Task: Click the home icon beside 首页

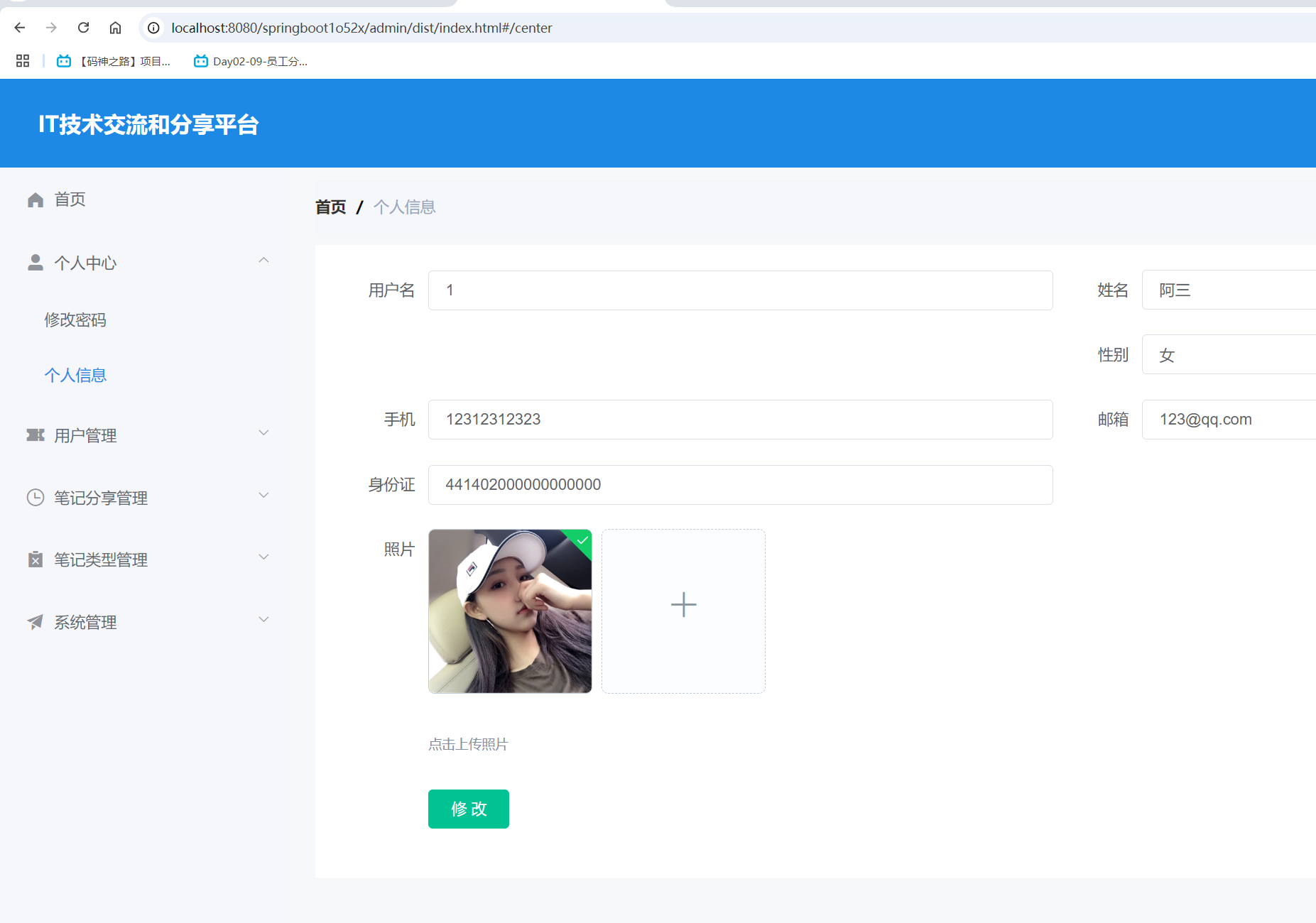Action: (x=36, y=200)
